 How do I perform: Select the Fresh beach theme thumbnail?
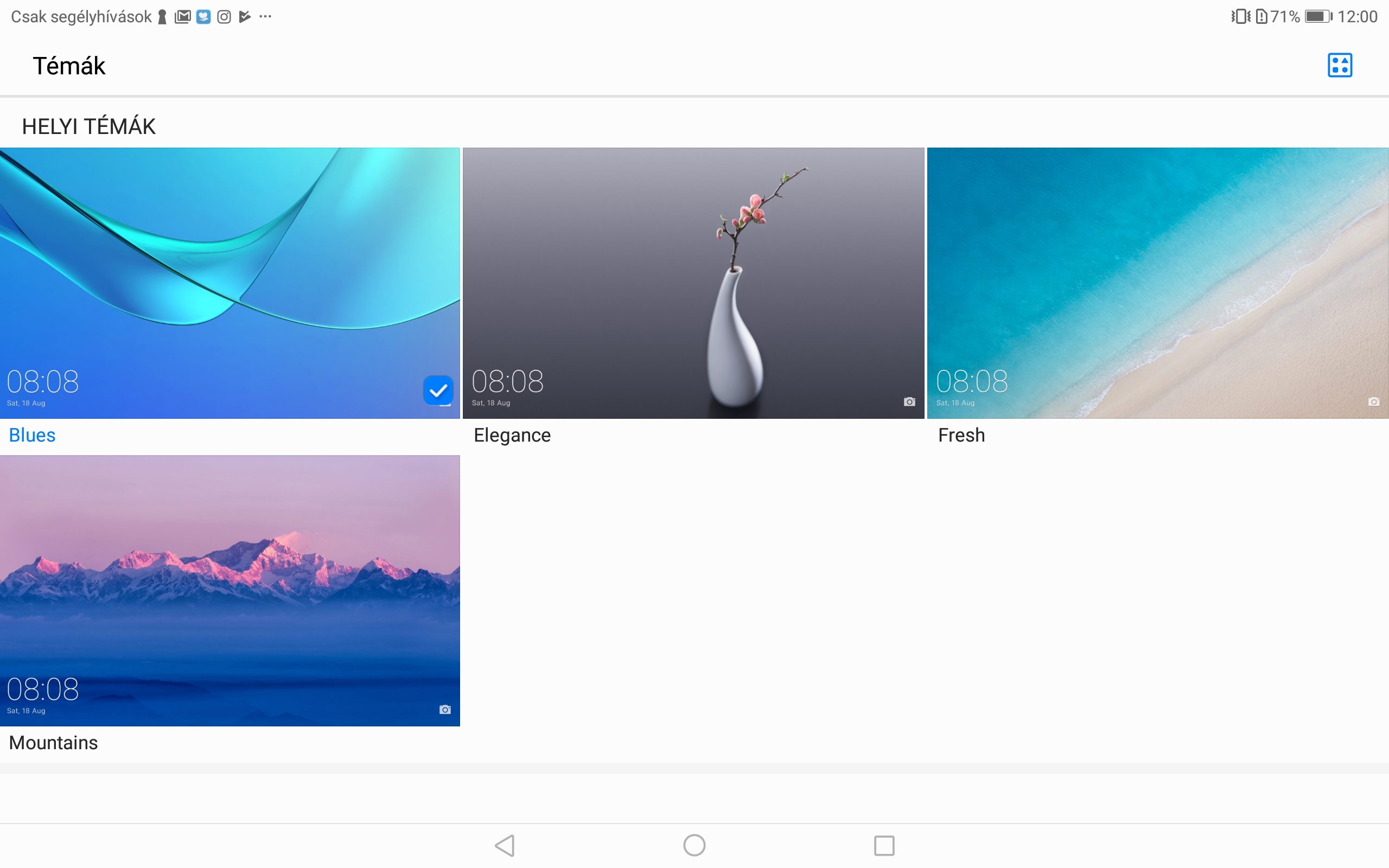(1157, 283)
